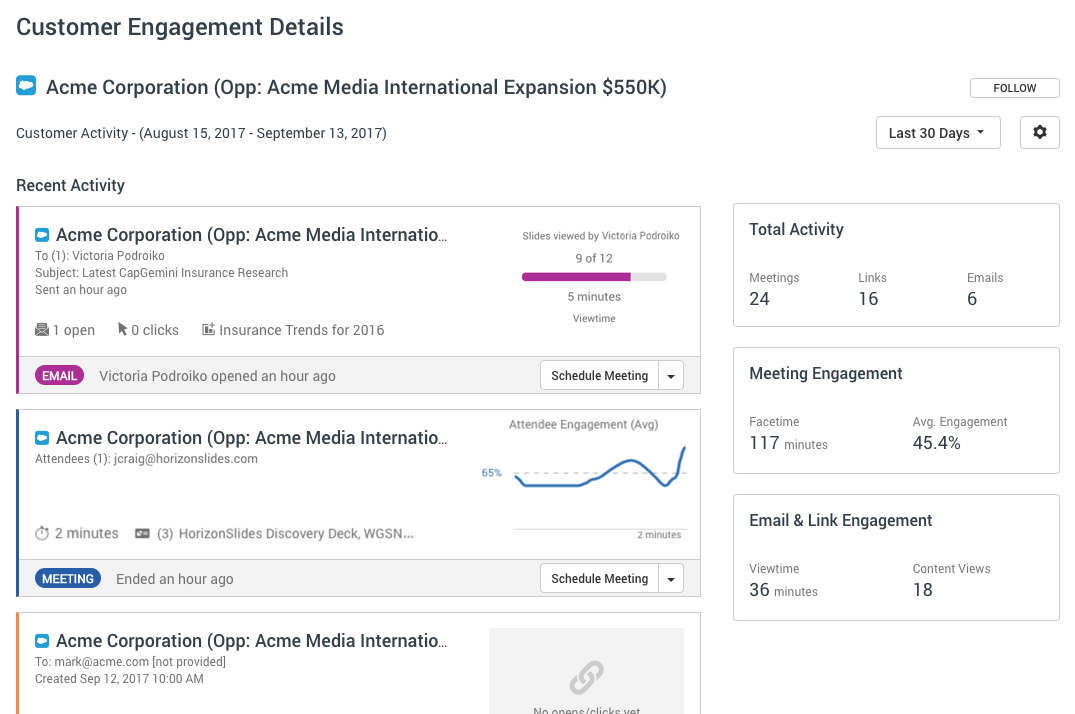Open the HorizonSlides Discovery Deck content link

click(296, 533)
